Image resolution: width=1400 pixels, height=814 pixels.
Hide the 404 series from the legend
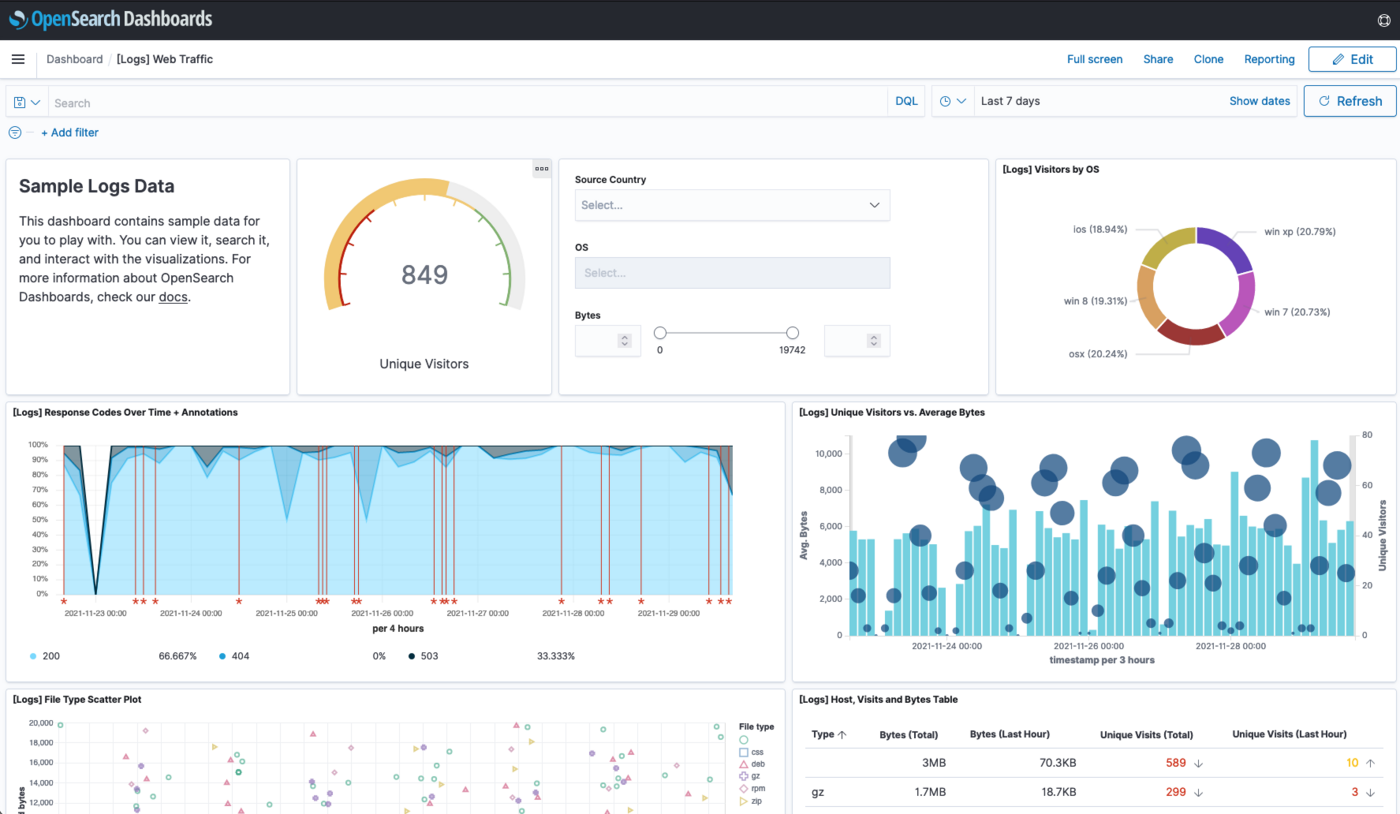[x=232, y=655]
